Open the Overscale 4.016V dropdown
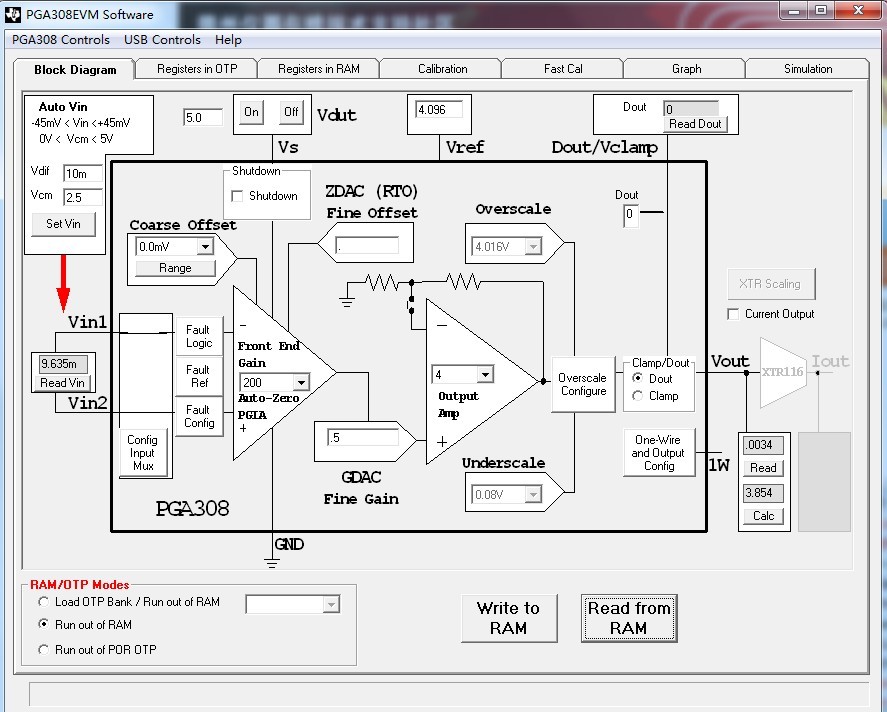The width and height of the screenshot is (887, 712). click(533, 247)
